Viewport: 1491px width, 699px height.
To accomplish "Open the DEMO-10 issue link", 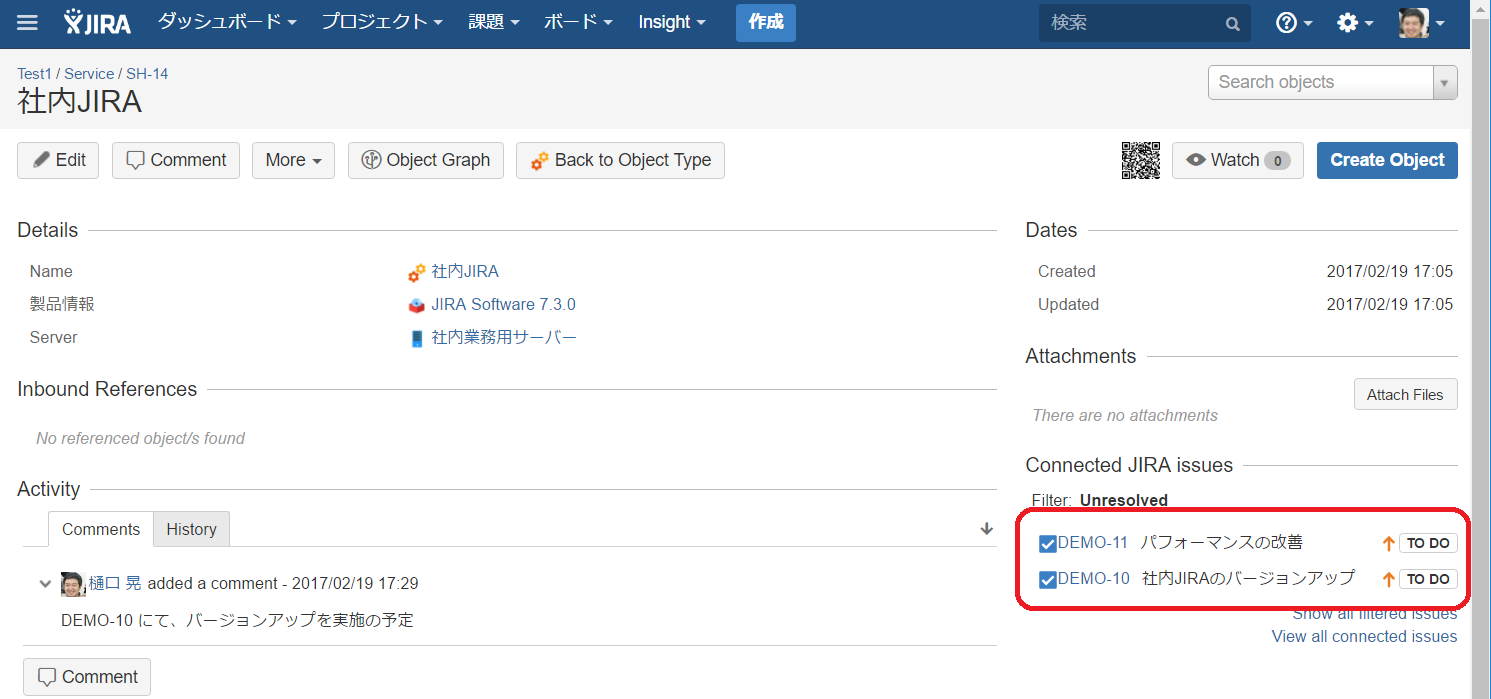I will pyautogui.click(x=1094, y=578).
